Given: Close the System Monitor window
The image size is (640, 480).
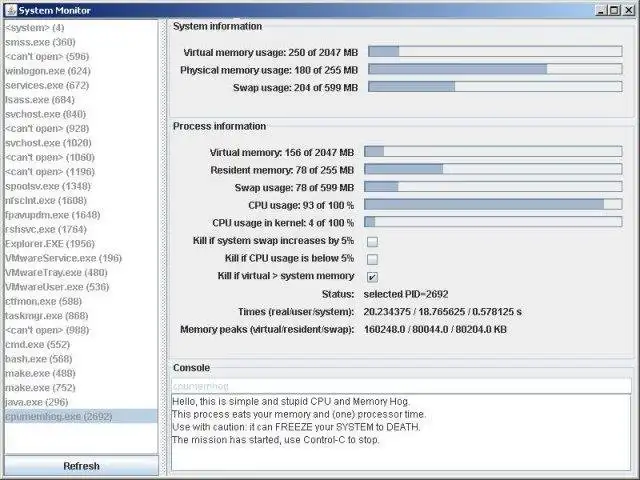Looking at the screenshot, I should click(x=629, y=10).
